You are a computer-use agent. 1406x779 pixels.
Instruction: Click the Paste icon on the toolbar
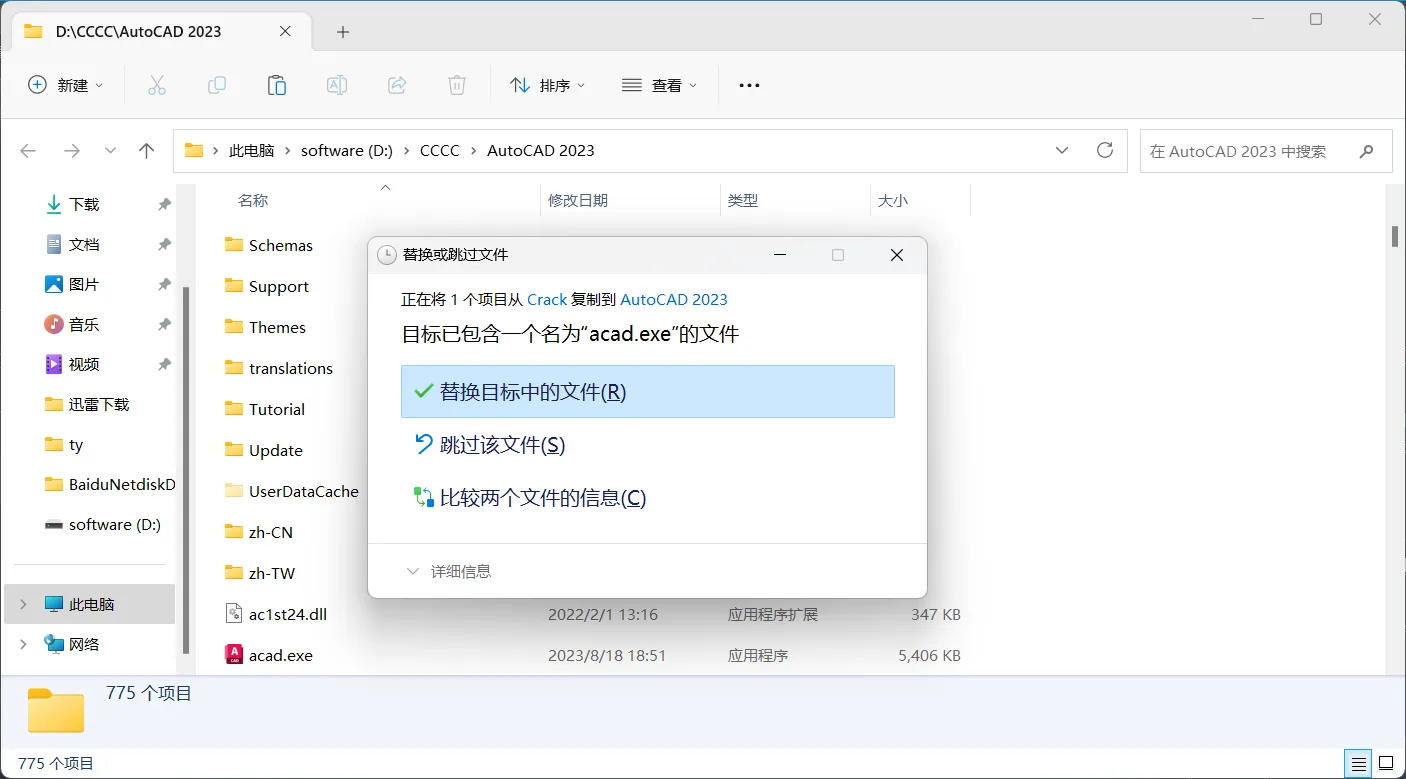click(276, 85)
